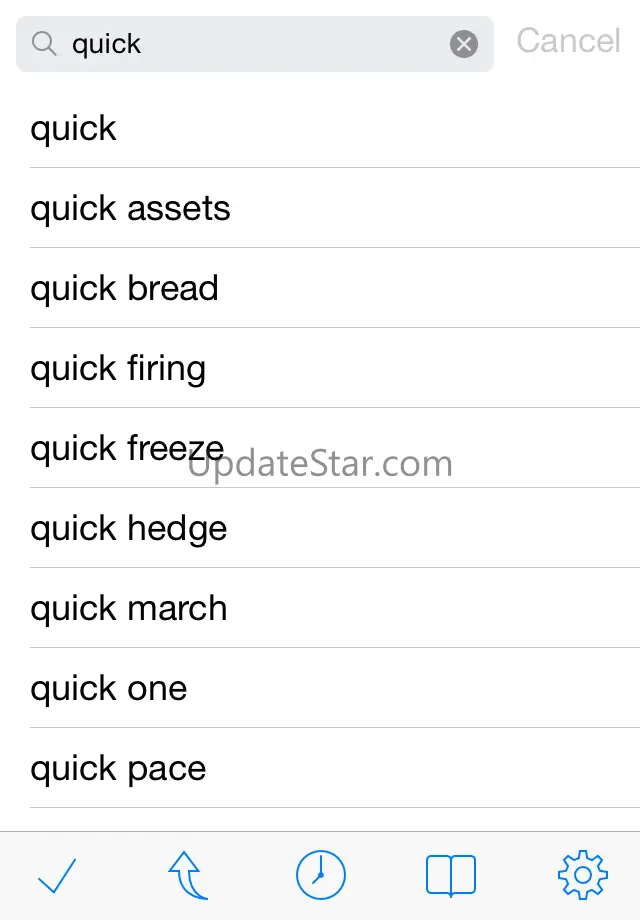Tap the search field containing "quick"
640x920 pixels.
tap(250, 44)
